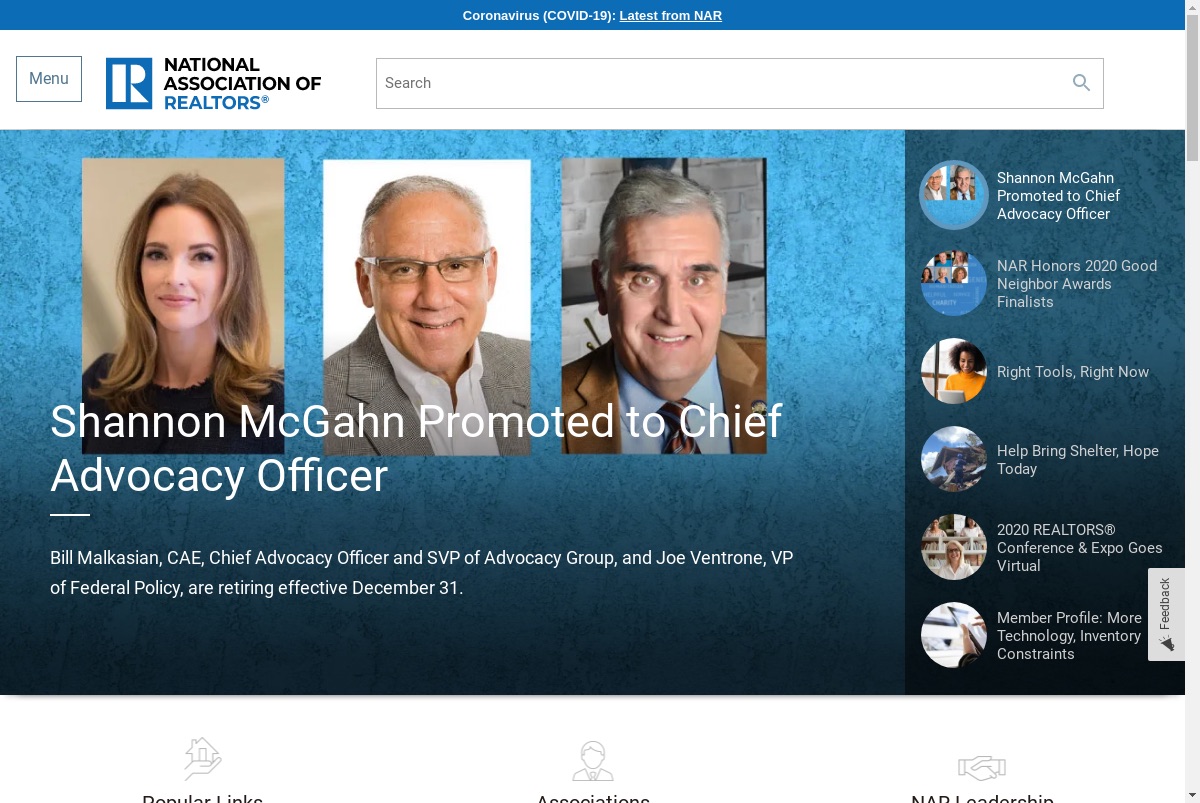Open the Feedback side tab
This screenshot has height=803, width=1200.
coord(1166,614)
